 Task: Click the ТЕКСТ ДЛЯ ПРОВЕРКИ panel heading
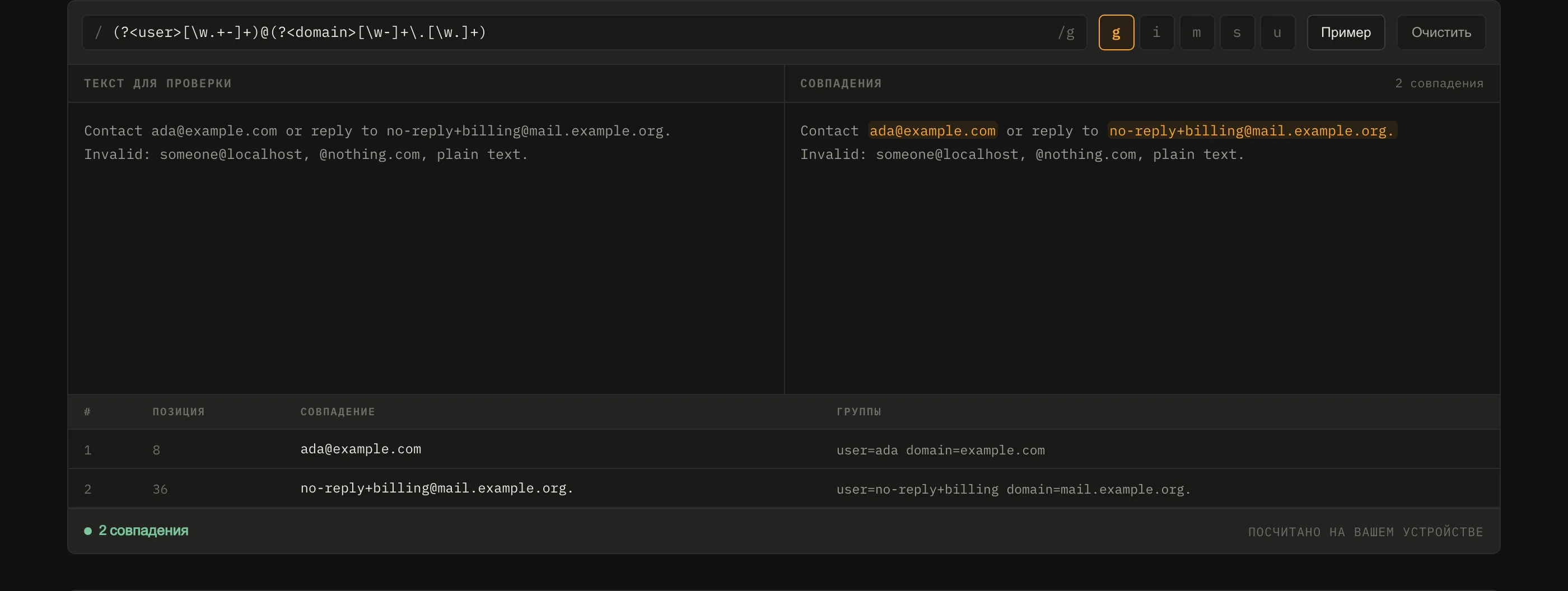[158, 83]
